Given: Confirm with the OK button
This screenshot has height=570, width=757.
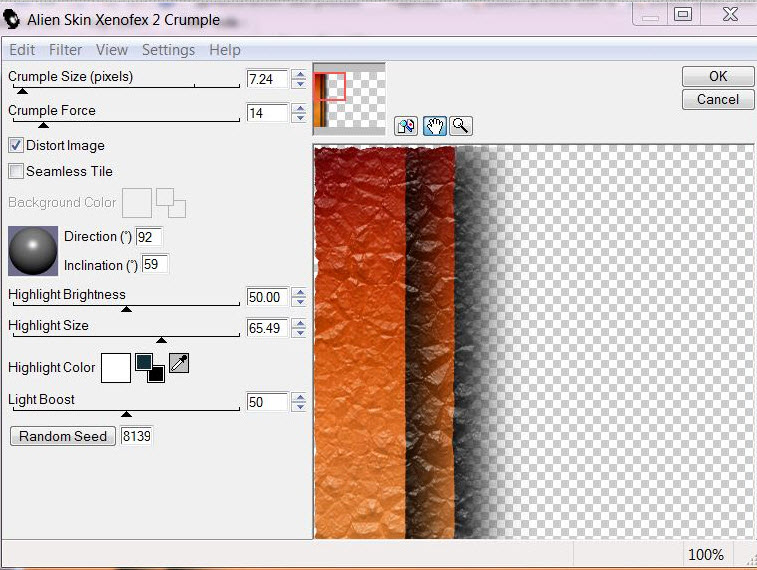Looking at the screenshot, I should [x=718, y=76].
